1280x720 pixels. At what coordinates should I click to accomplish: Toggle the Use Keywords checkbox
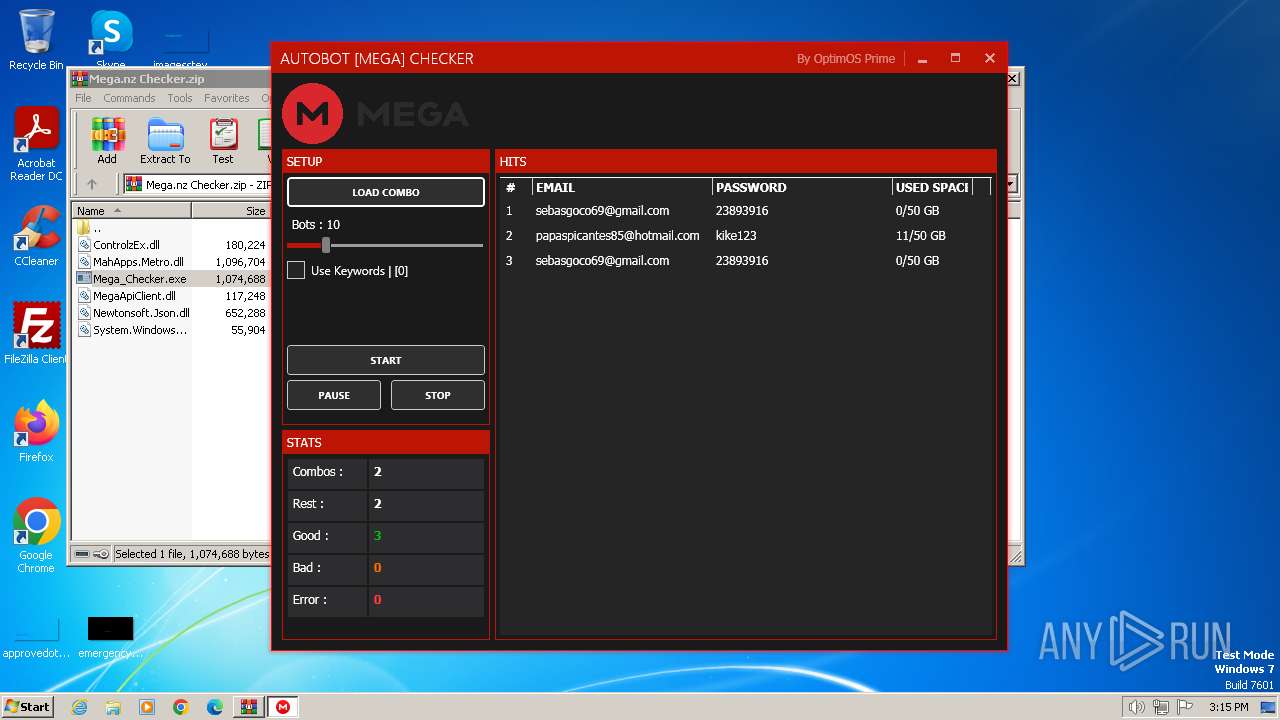pyautogui.click(x=296, y=270)
